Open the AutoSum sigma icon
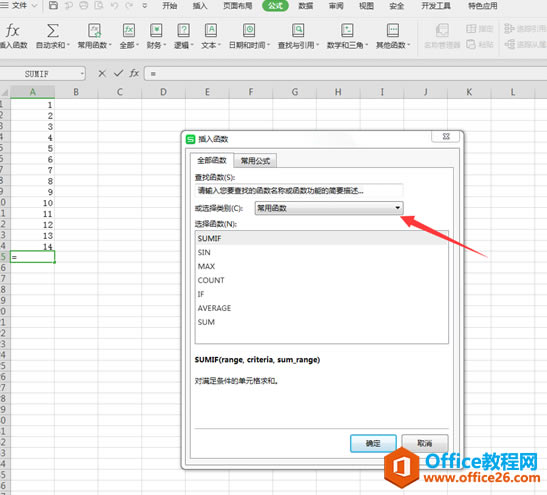The width and height of the screenshot is (547, 495). 53,31
